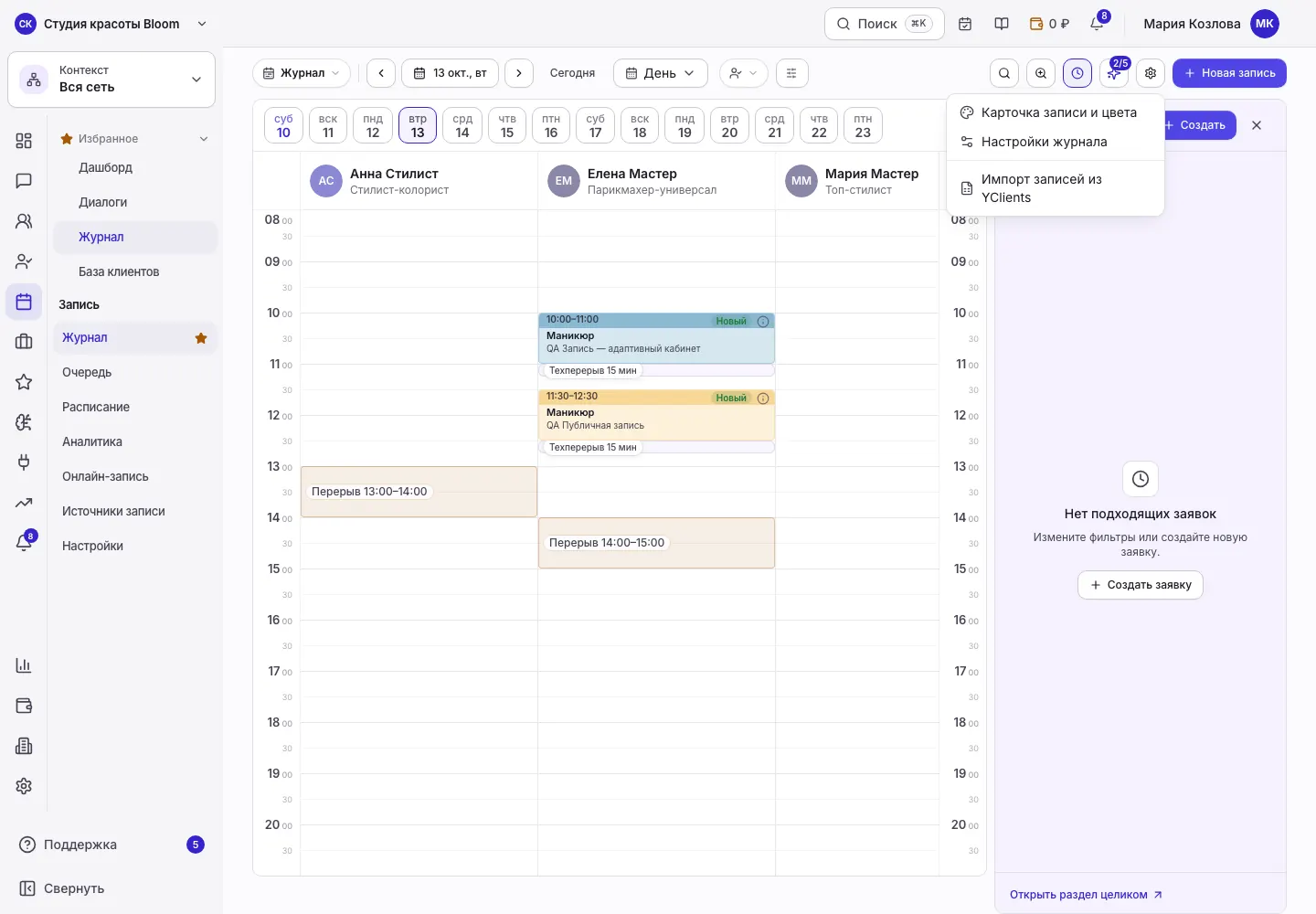1316x914 pixels.
Task: Toggle favorite star next to Журнал
Action: click(x=201, y=338)
